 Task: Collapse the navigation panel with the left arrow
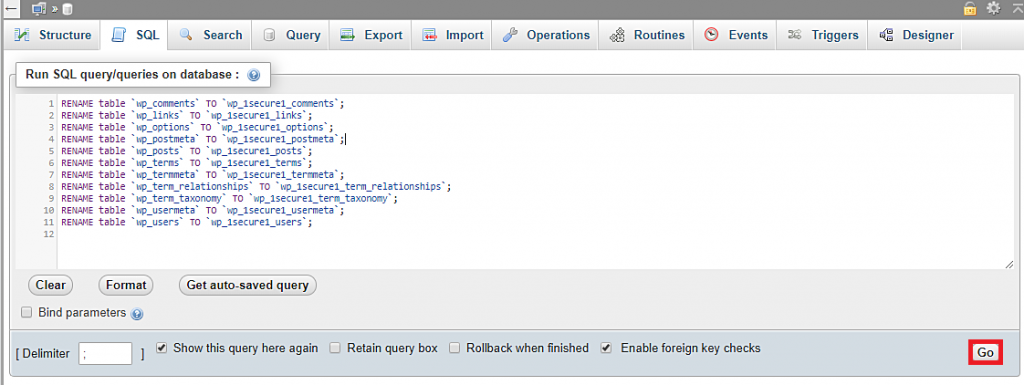click(x=10, y=8)
